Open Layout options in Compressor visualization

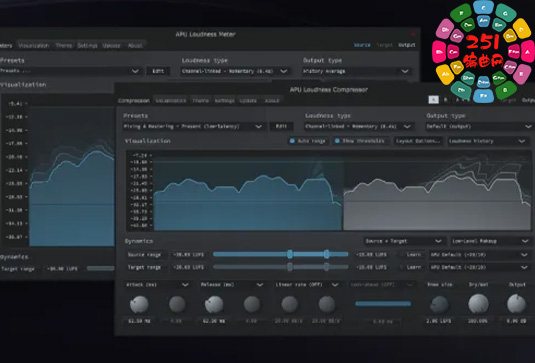(418, 141)
